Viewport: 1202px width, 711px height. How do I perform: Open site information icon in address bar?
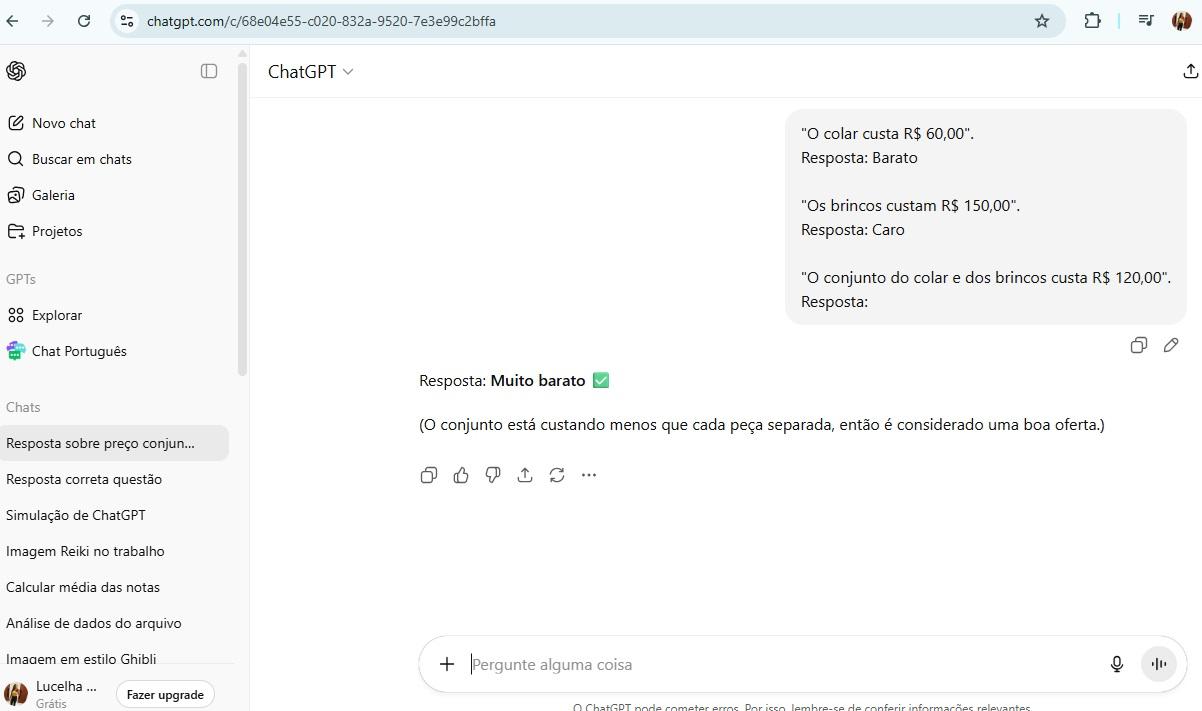click(x=126, y=20)
